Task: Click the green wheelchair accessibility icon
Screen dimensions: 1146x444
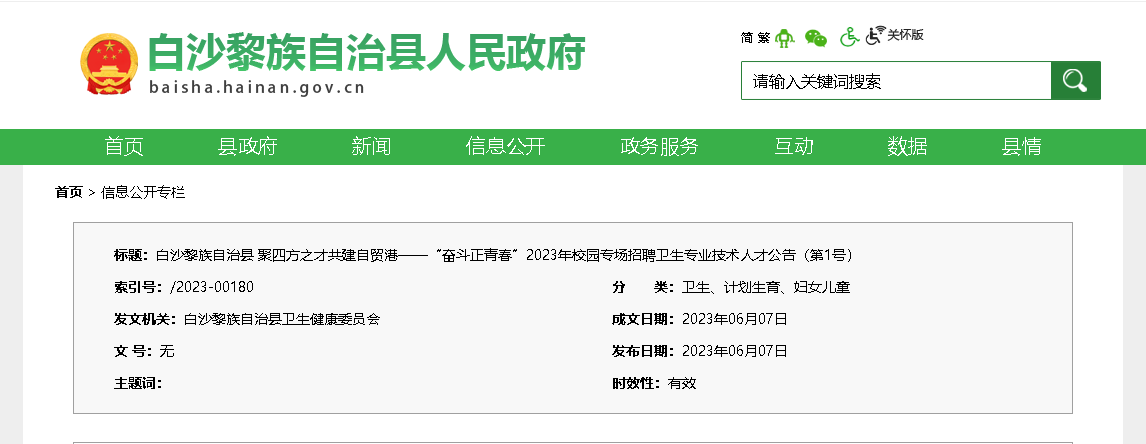Action: (x=849, y=37)
